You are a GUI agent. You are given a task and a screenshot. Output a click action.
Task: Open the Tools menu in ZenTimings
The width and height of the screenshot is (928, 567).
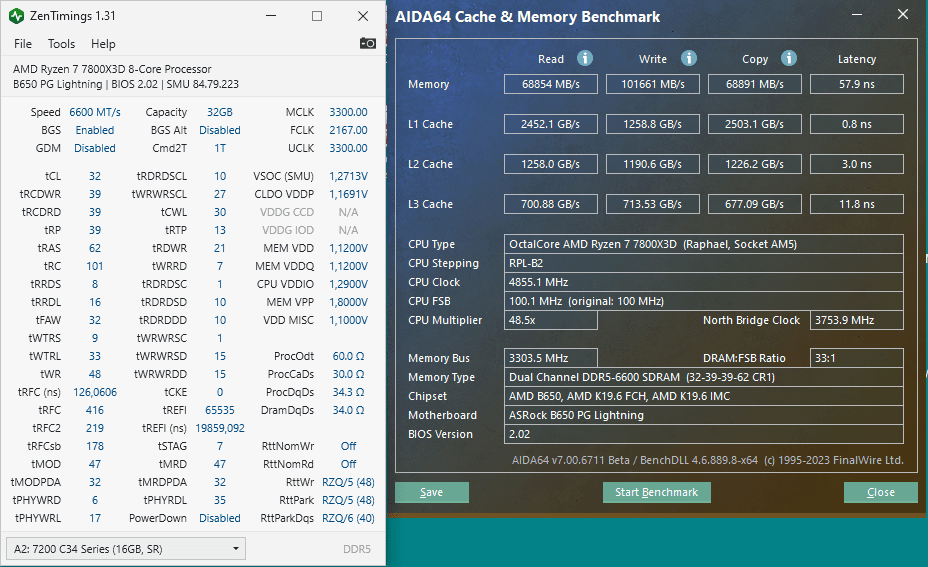[x=62, y=44]
